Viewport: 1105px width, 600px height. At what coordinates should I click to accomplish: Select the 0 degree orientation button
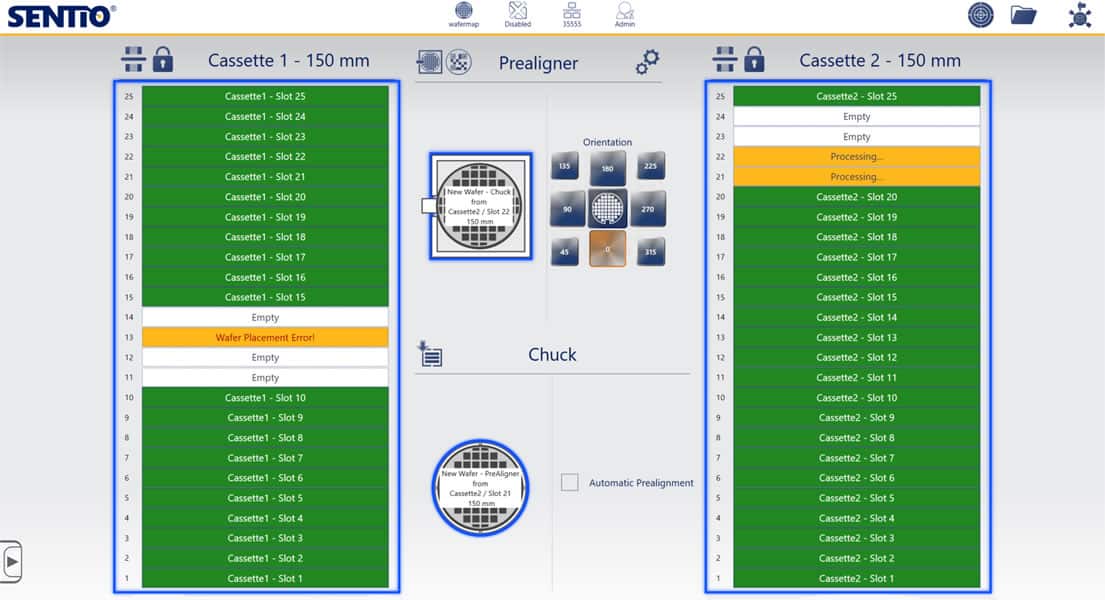[607, 248]
